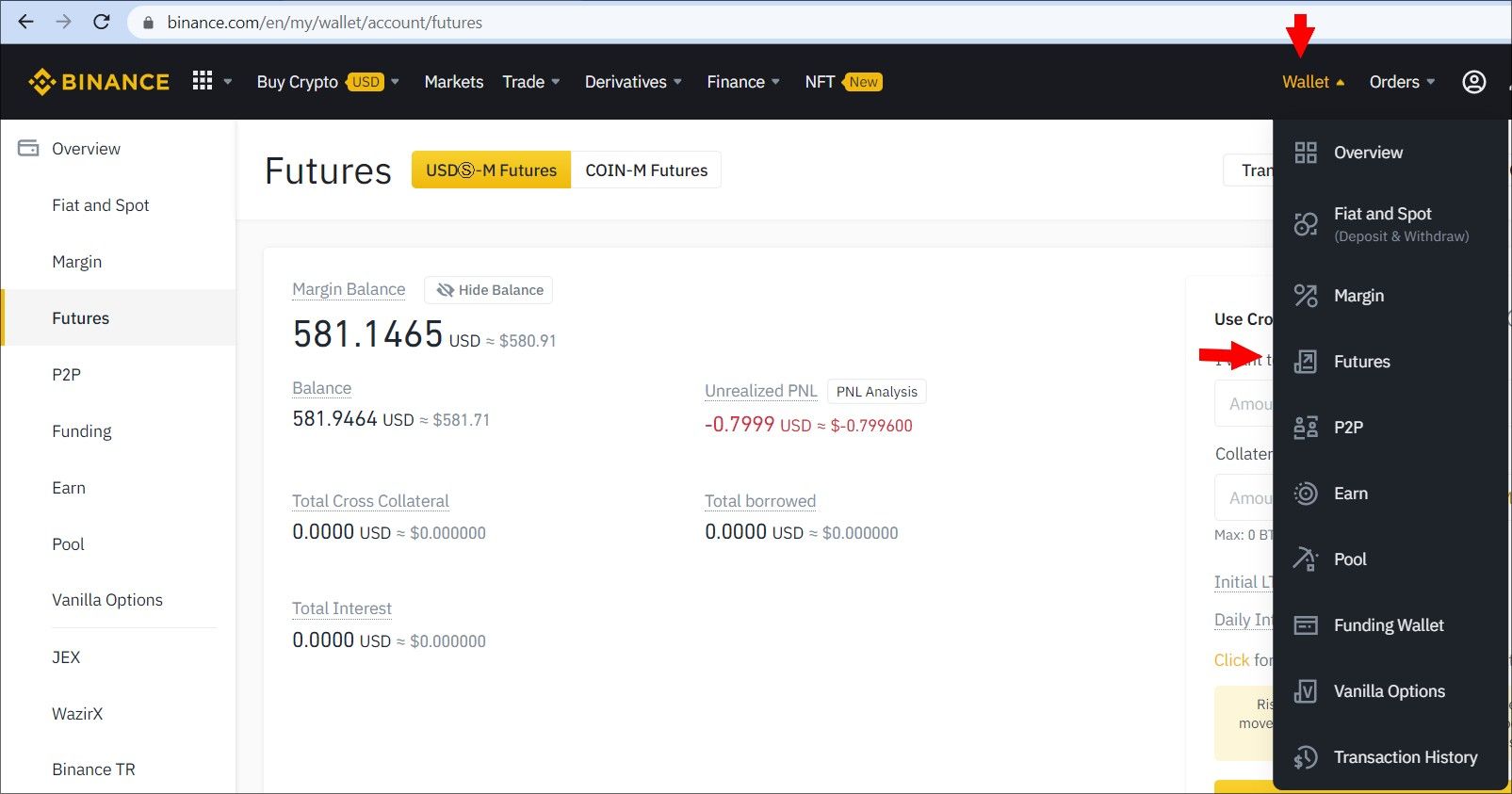Open the user profile icon

tap(1473, 82)
